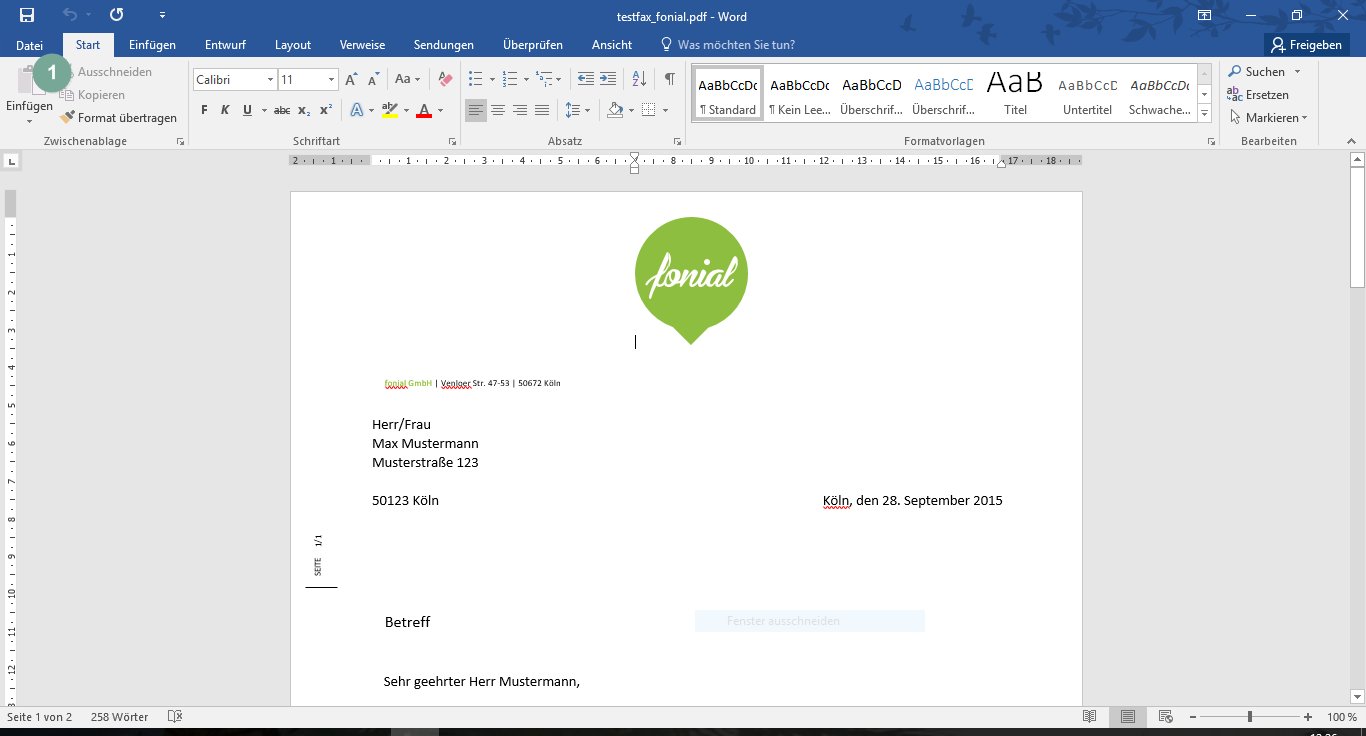Click the redo arrow in the quick access toolbar
Viewport: 1366px width, 736px height.
[117, 15]
